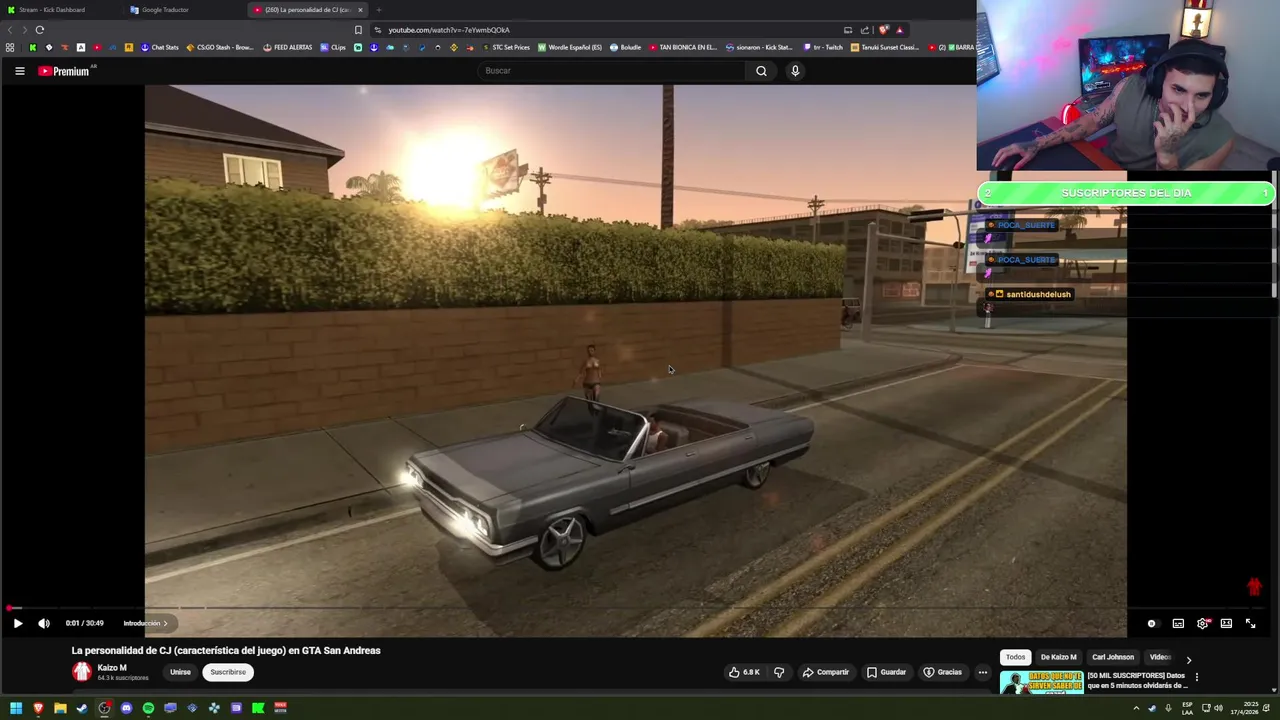
Task: Join the channel with Unirse
Action: pos(180,672)
